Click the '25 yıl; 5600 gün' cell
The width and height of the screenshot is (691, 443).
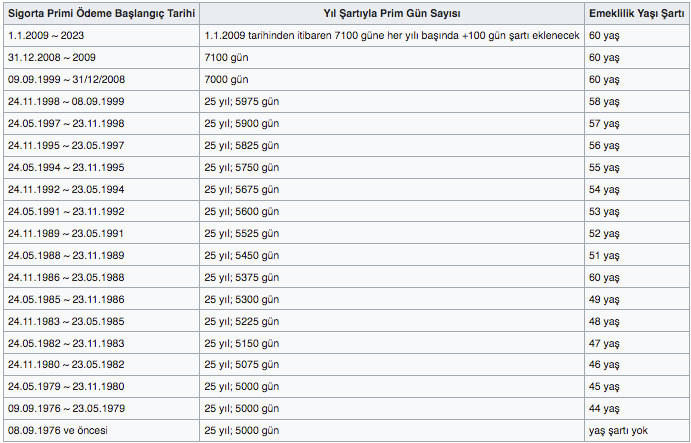(392, 212)
